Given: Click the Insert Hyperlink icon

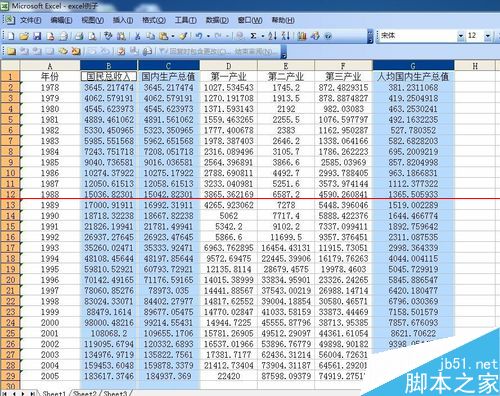Looking at the screenshot, I should pos(239,36).
